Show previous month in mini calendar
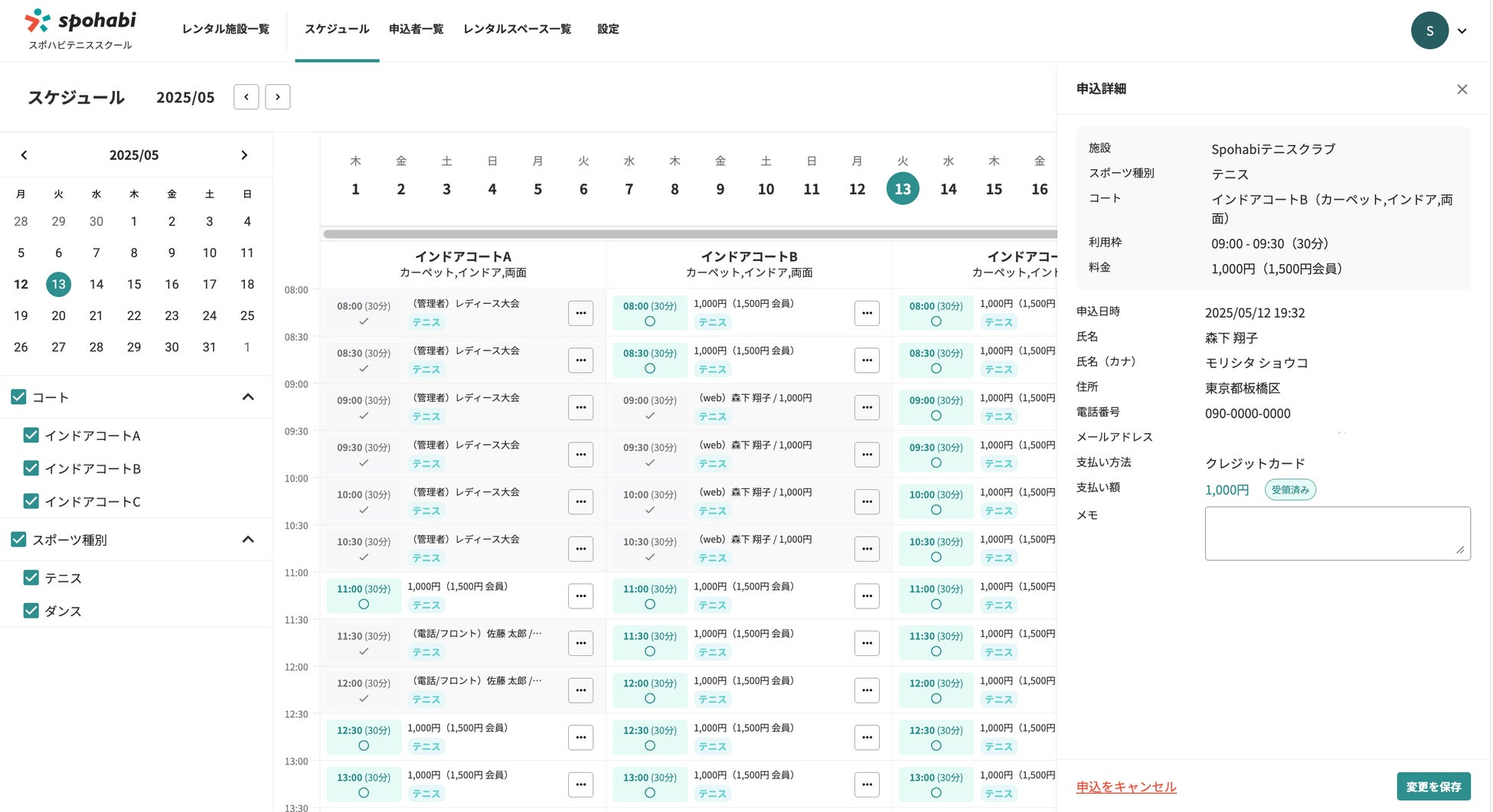This screenshot has width=1493, height=812. pos(24,155)
